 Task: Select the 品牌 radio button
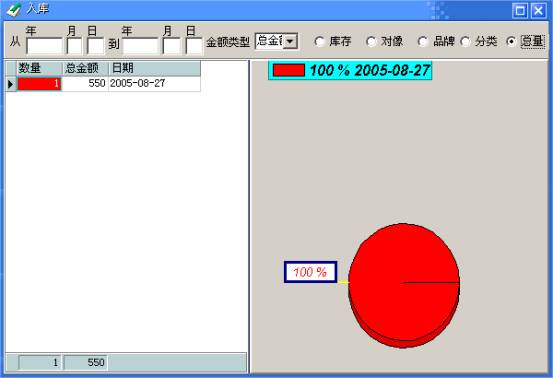coord(423,42)
